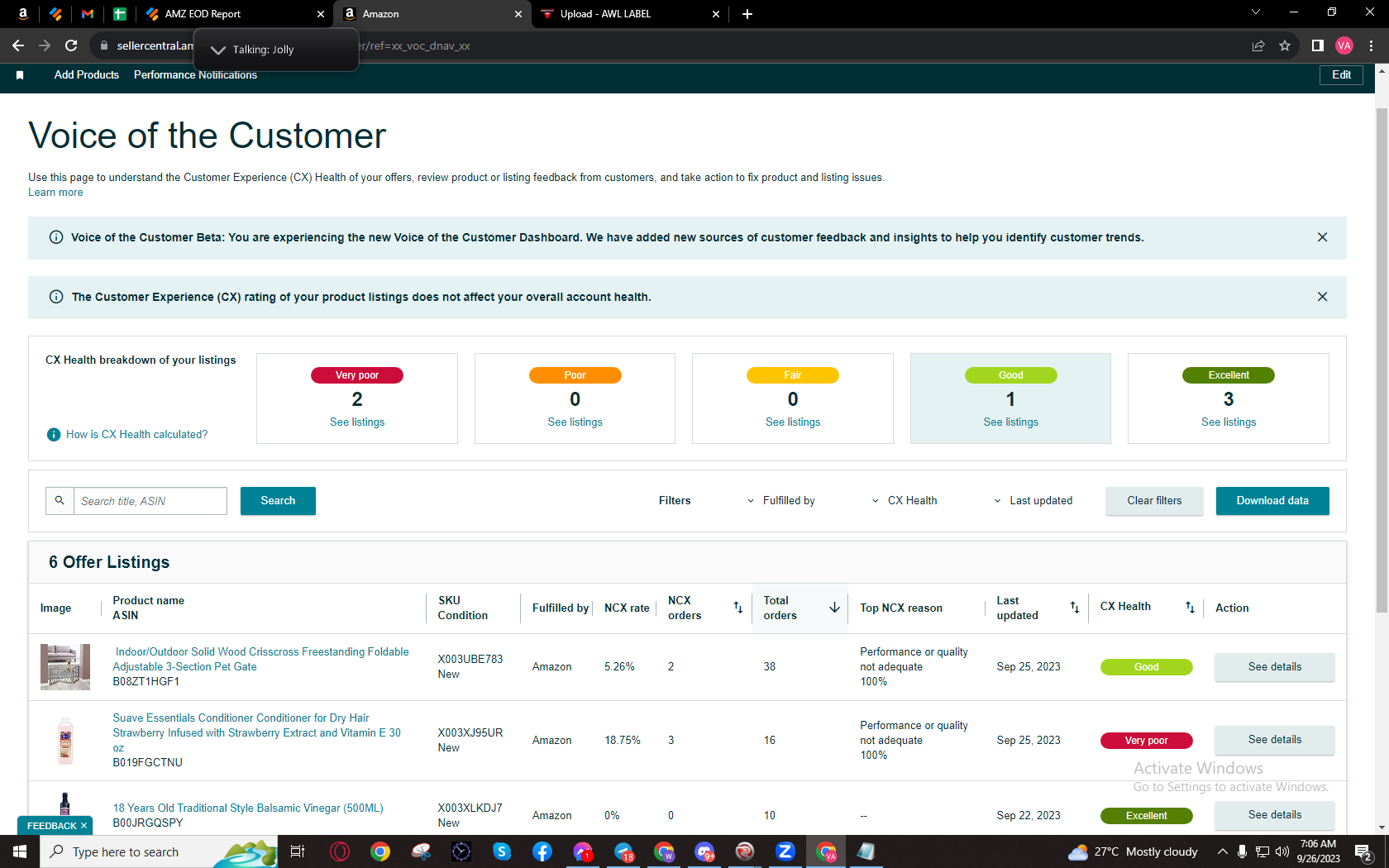Bookmark this page with the star icon
1389x868 pixels.
pyautogui.click(x=1285, y=45)
